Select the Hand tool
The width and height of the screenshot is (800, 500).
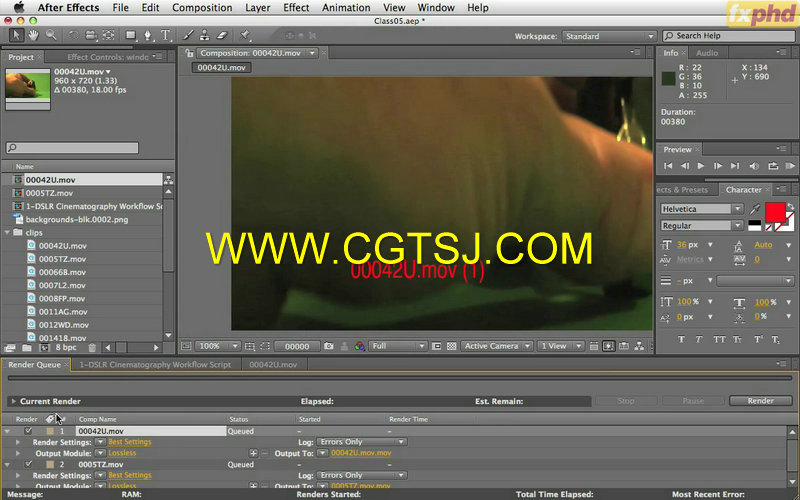coord(33,35)
